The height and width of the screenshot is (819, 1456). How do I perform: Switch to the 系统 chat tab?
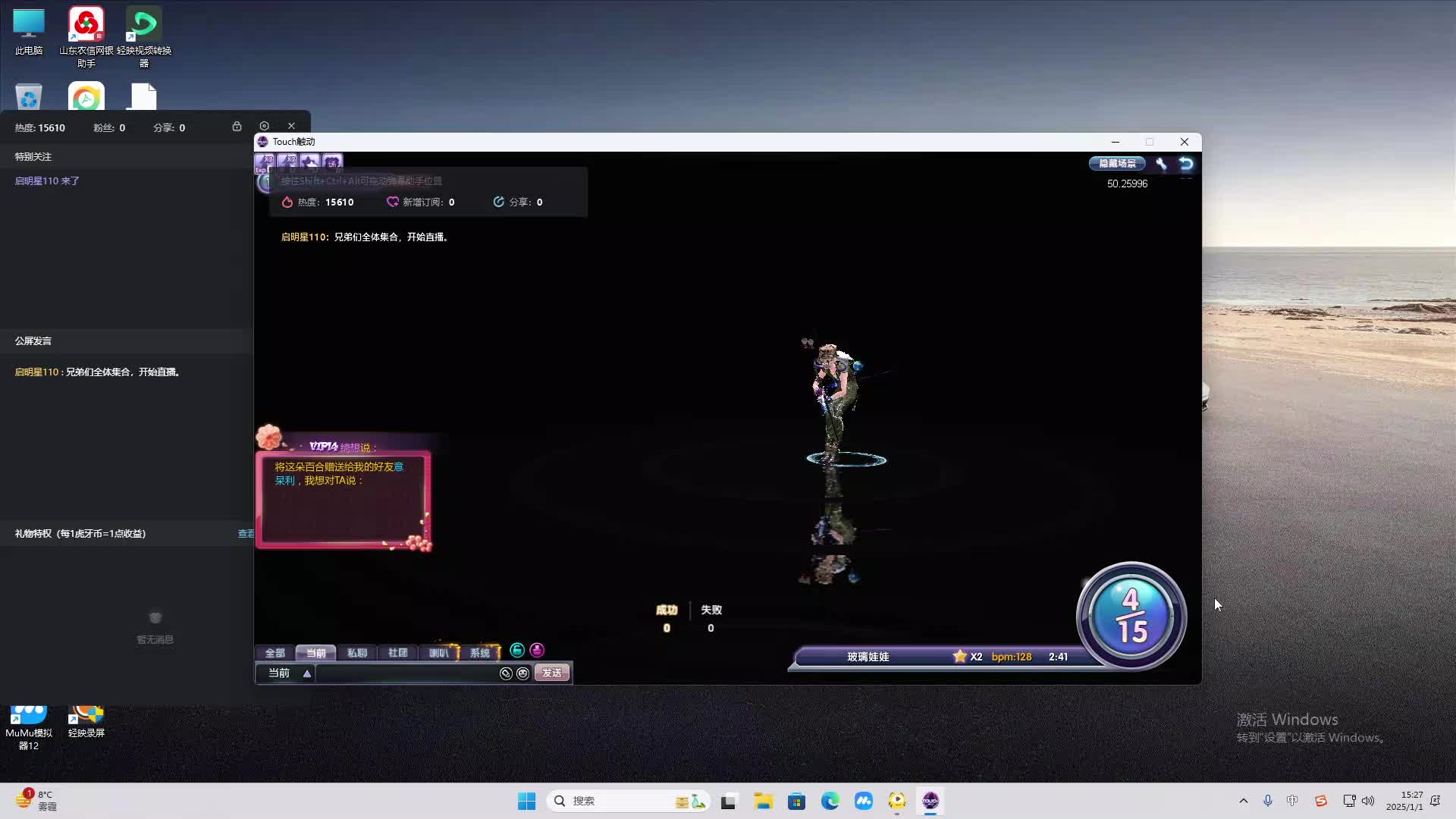point(479,653)
